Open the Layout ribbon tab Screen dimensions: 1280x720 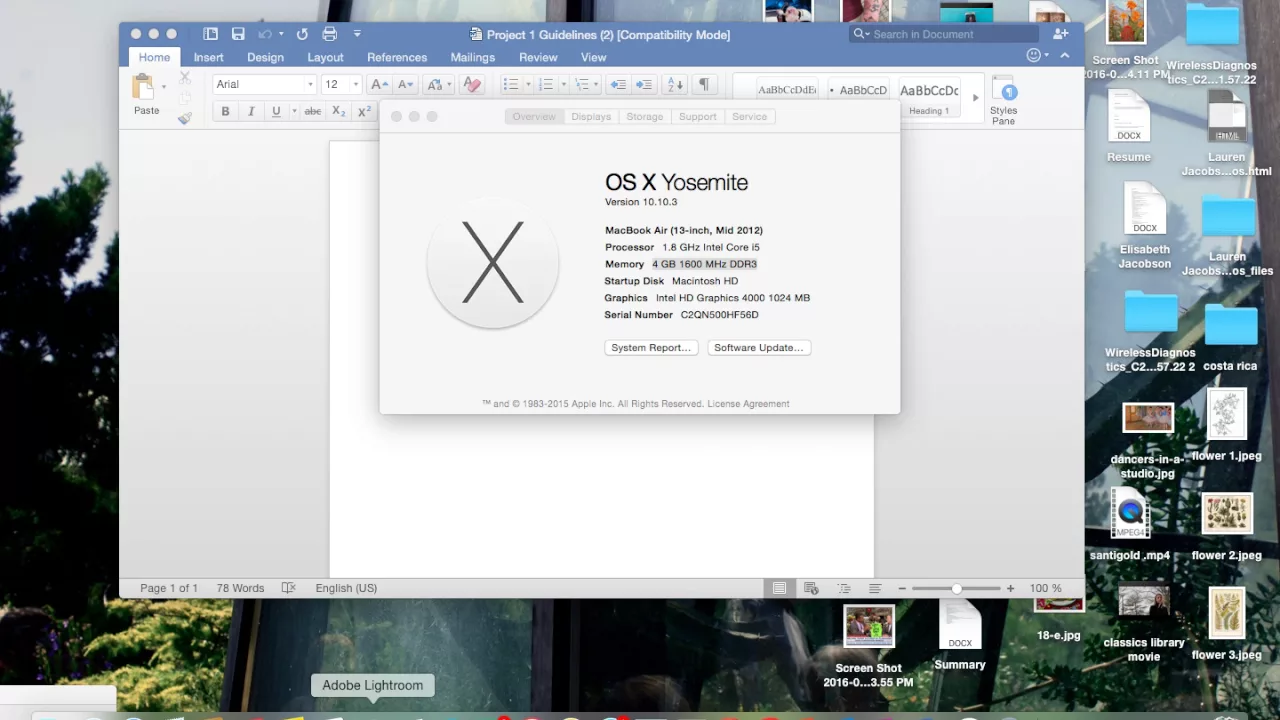pyautogui.click(x=325, y=57)
